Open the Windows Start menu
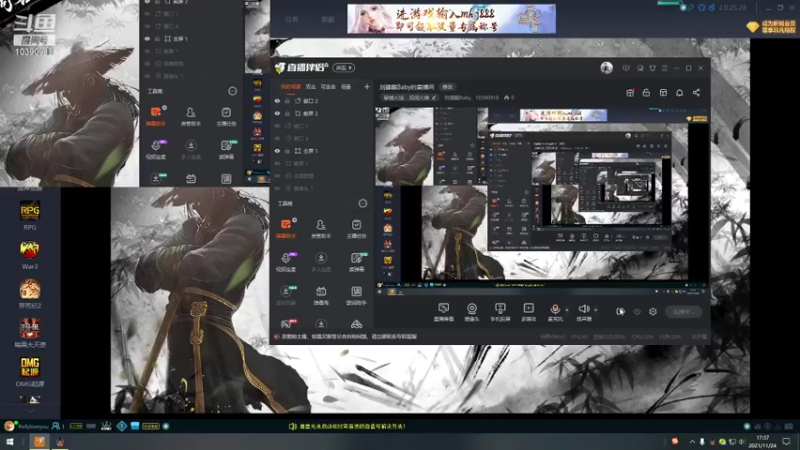The image size is (800, 450). tap(10, 441)
